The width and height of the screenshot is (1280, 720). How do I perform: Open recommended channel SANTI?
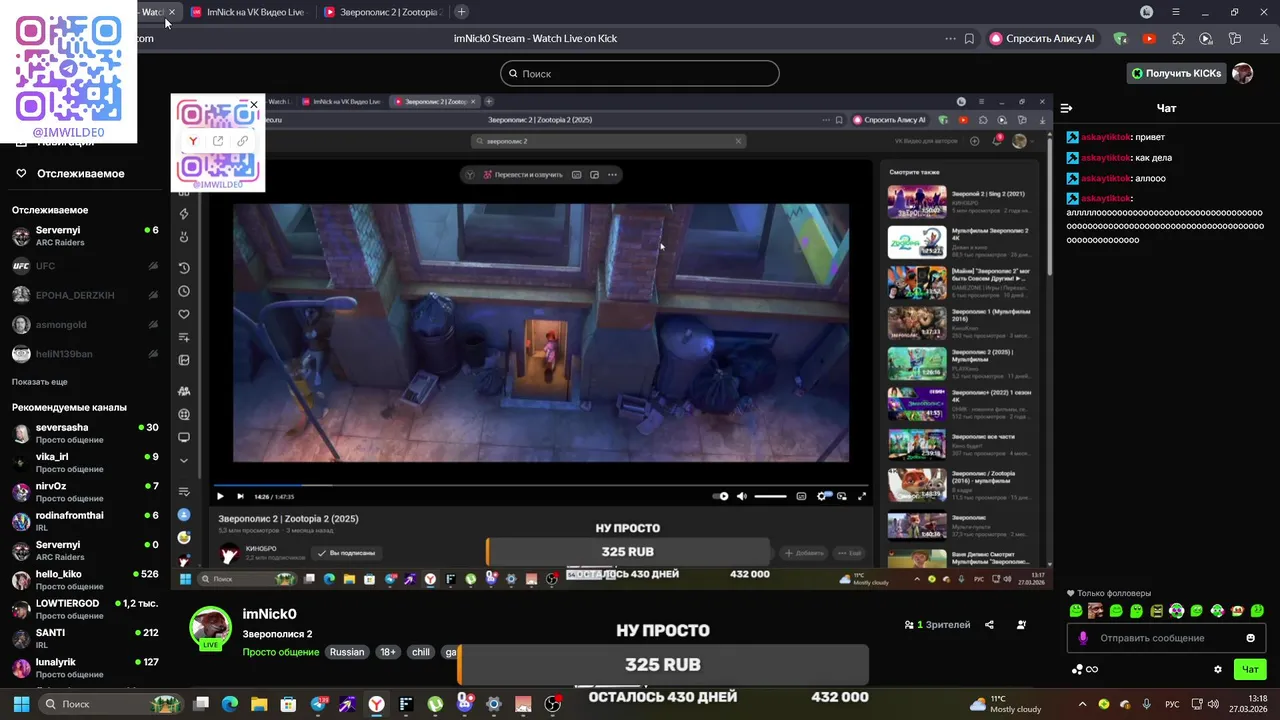pos(85,638)
